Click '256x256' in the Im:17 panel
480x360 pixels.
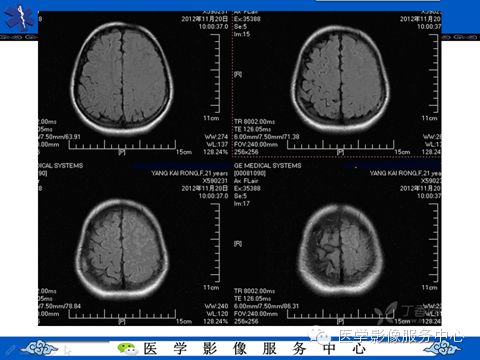click(x=246, y=321)
